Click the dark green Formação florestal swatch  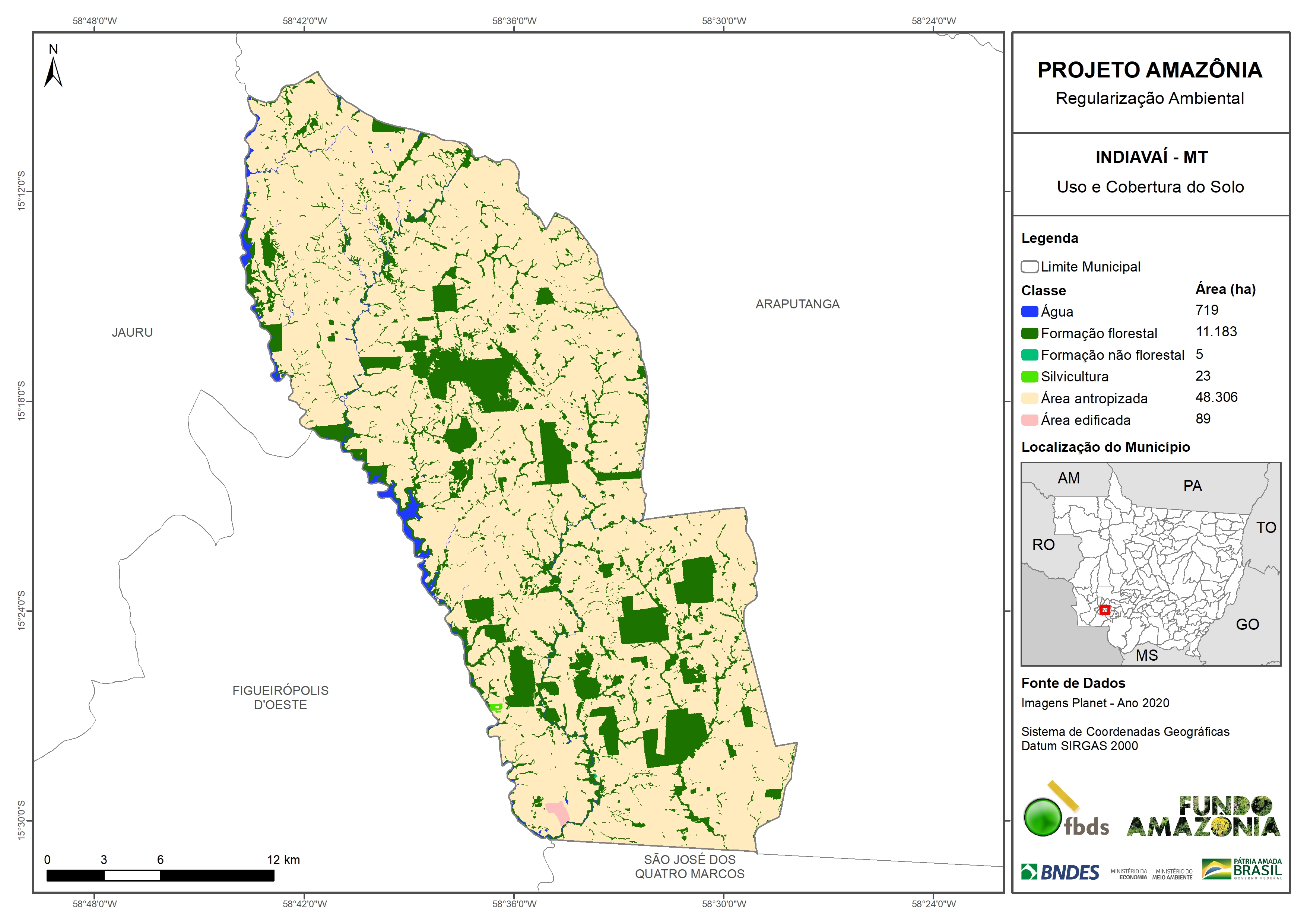1029,333
